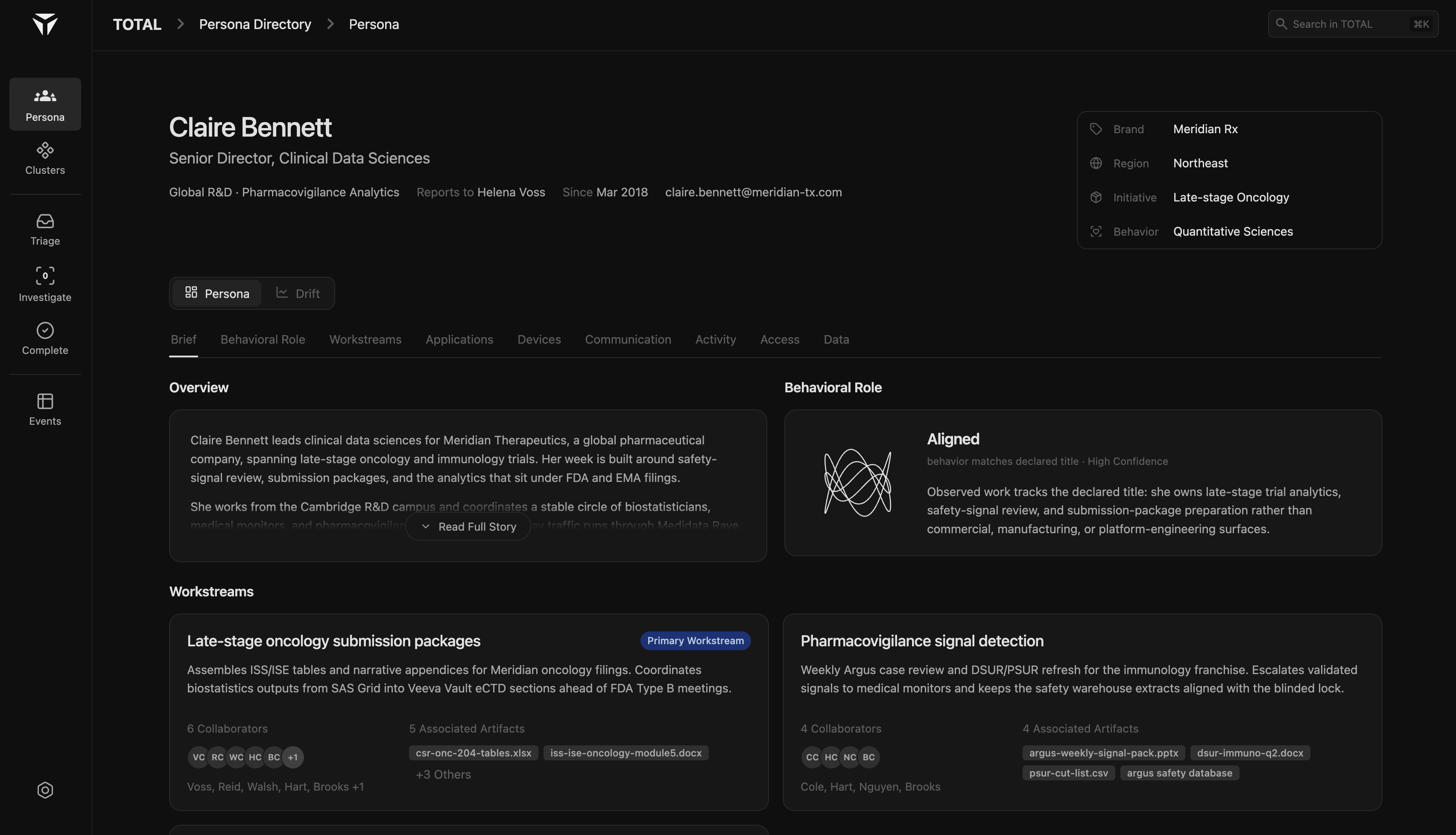Select the Activity tab
The width and height of the screenshot is (1456, 835).
pyautogui.click(x=716, y=339)
